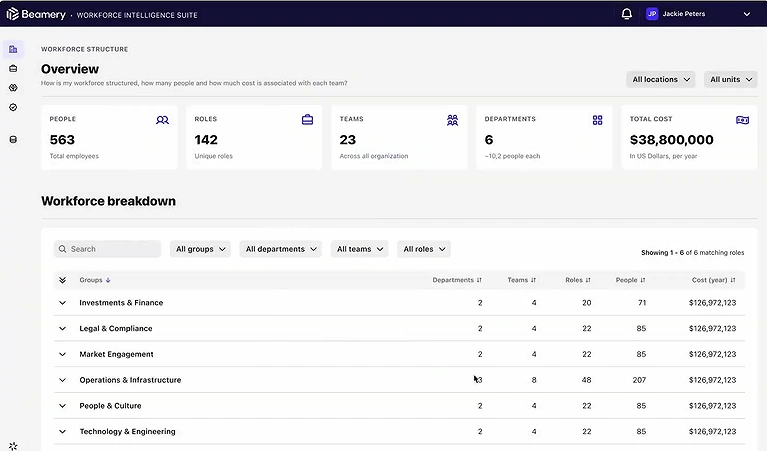Click teams count 8 in Operations row

(534, 380)
